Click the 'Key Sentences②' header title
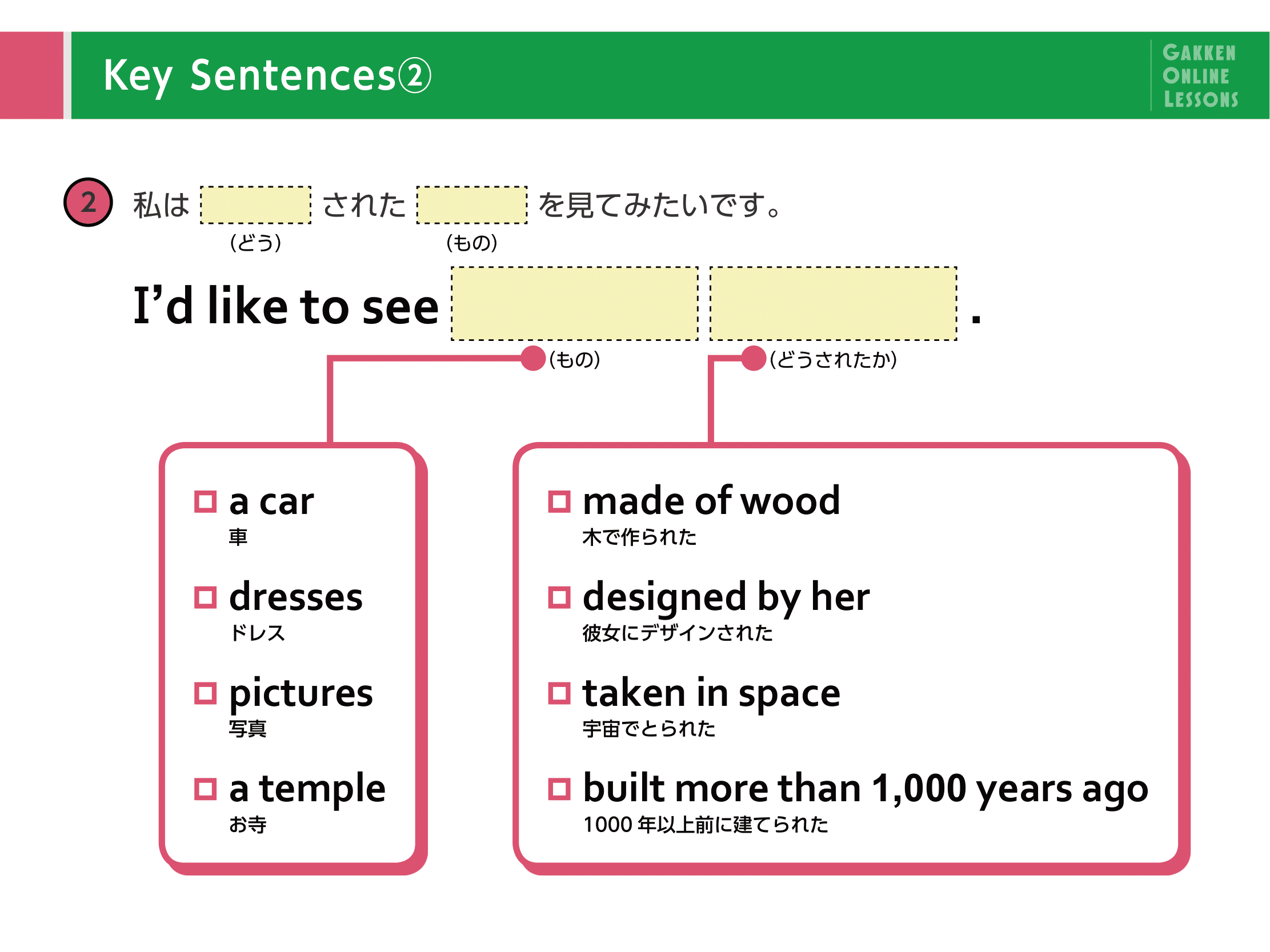Image resolution: width=1270 pixels, height=952 pixels. 267,76
